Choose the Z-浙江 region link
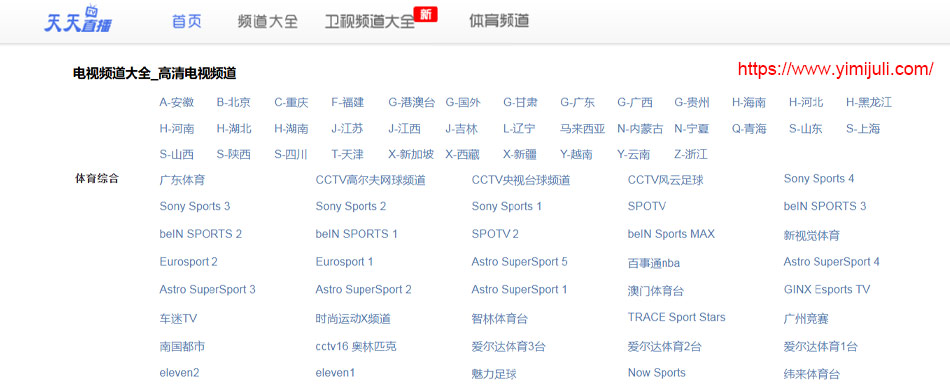 click(x=691, y=154)
